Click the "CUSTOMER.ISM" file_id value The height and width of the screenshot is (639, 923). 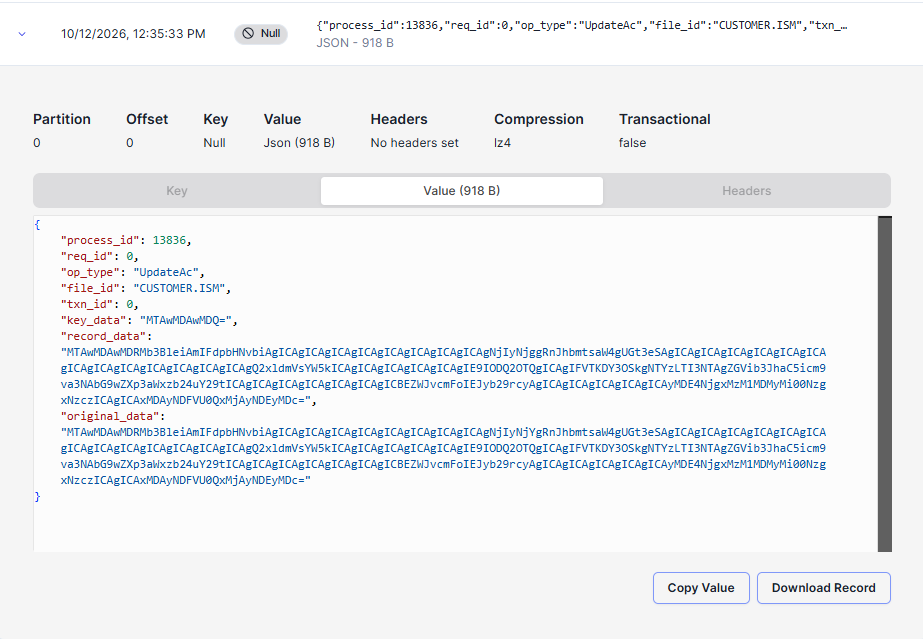(179, 288)
